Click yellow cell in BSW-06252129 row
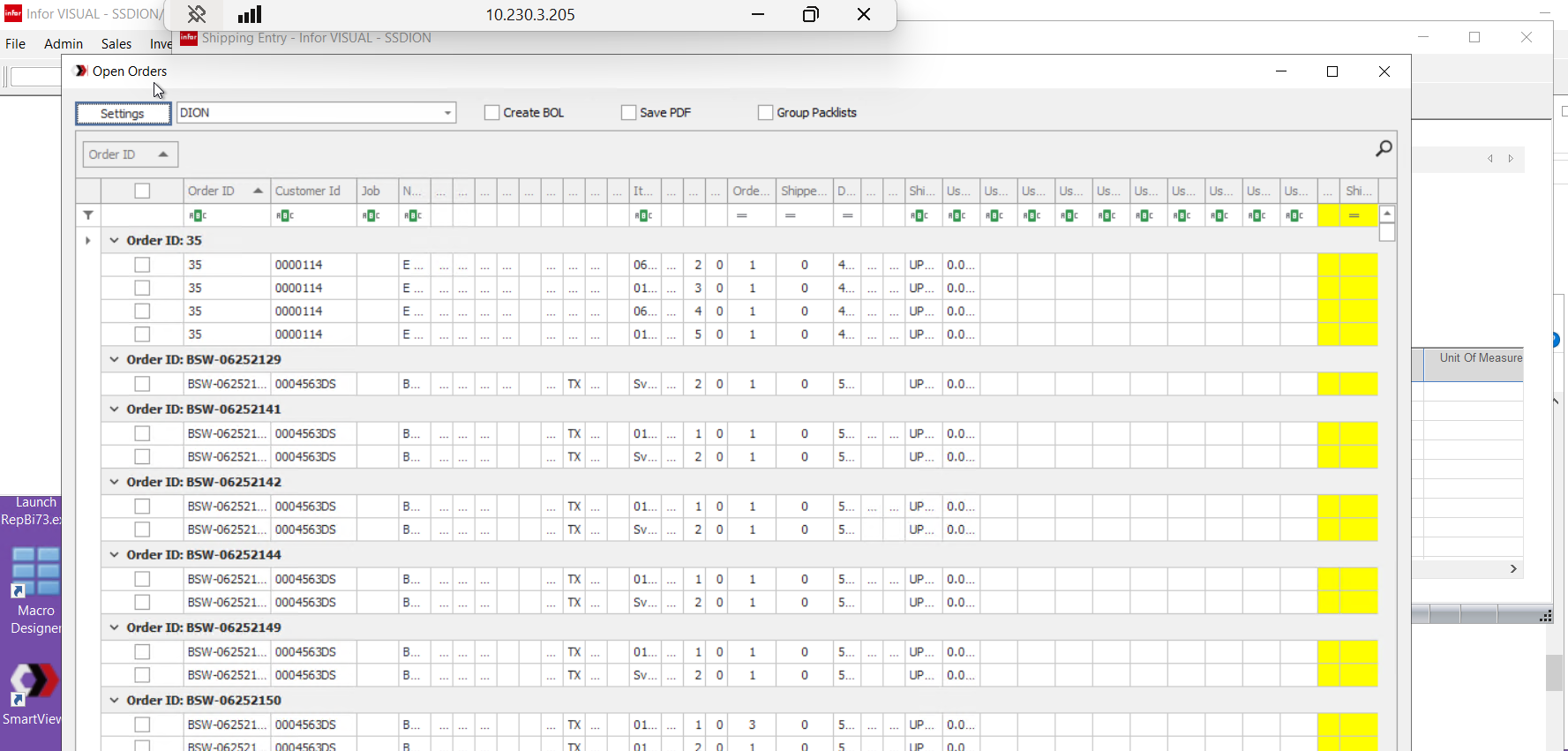 coord(1358,384)
